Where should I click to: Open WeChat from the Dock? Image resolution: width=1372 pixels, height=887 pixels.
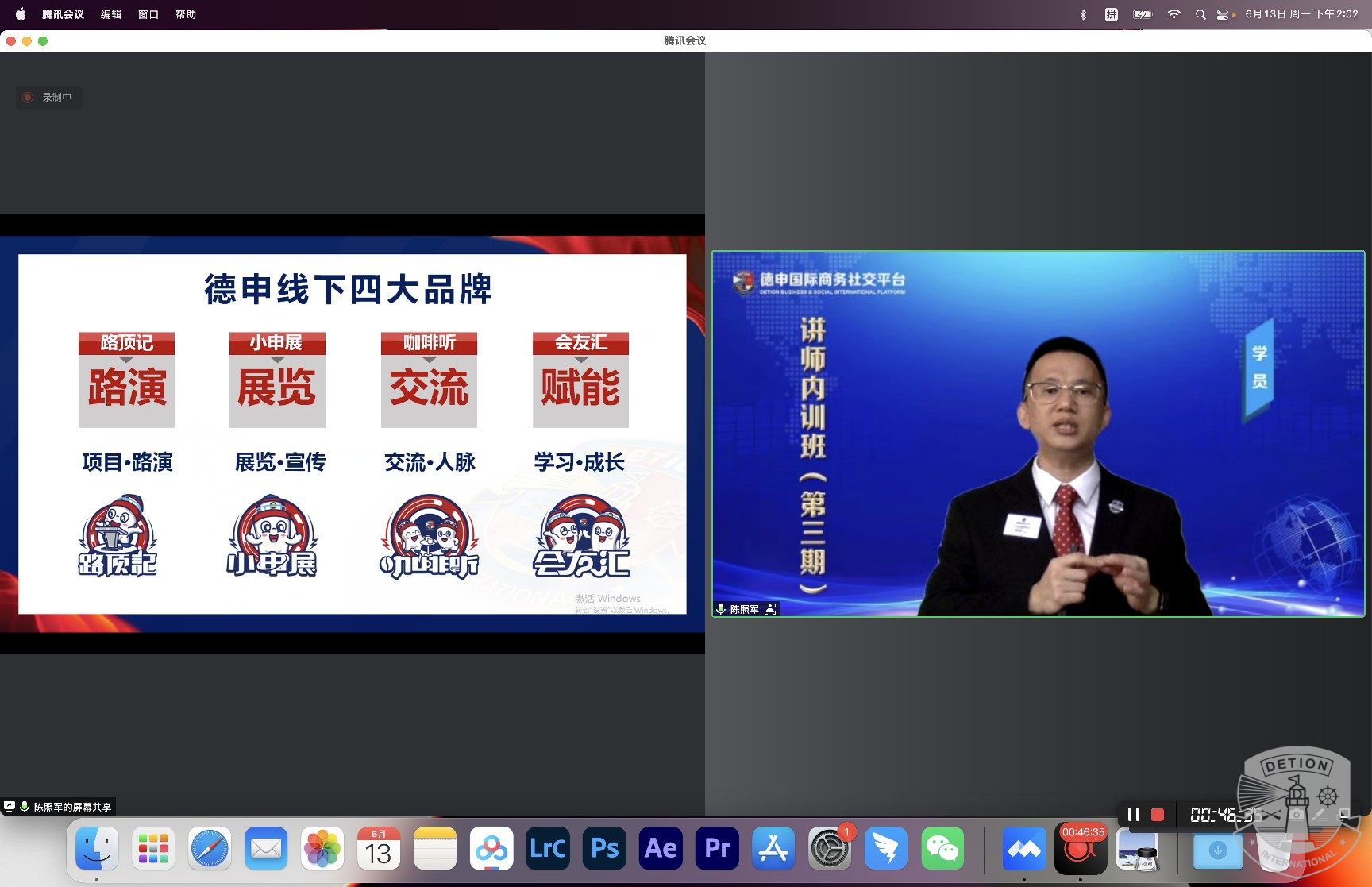[x=942, y=849]
